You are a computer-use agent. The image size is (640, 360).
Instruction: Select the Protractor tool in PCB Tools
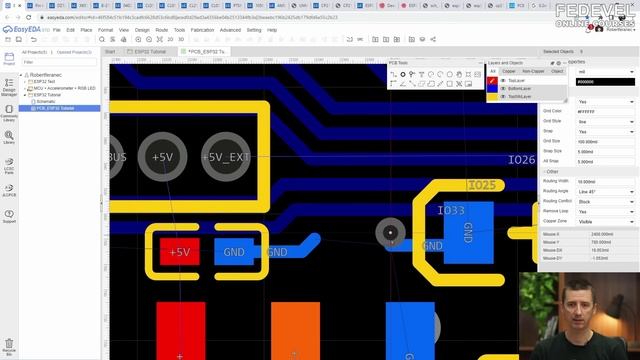coord(402,84)
